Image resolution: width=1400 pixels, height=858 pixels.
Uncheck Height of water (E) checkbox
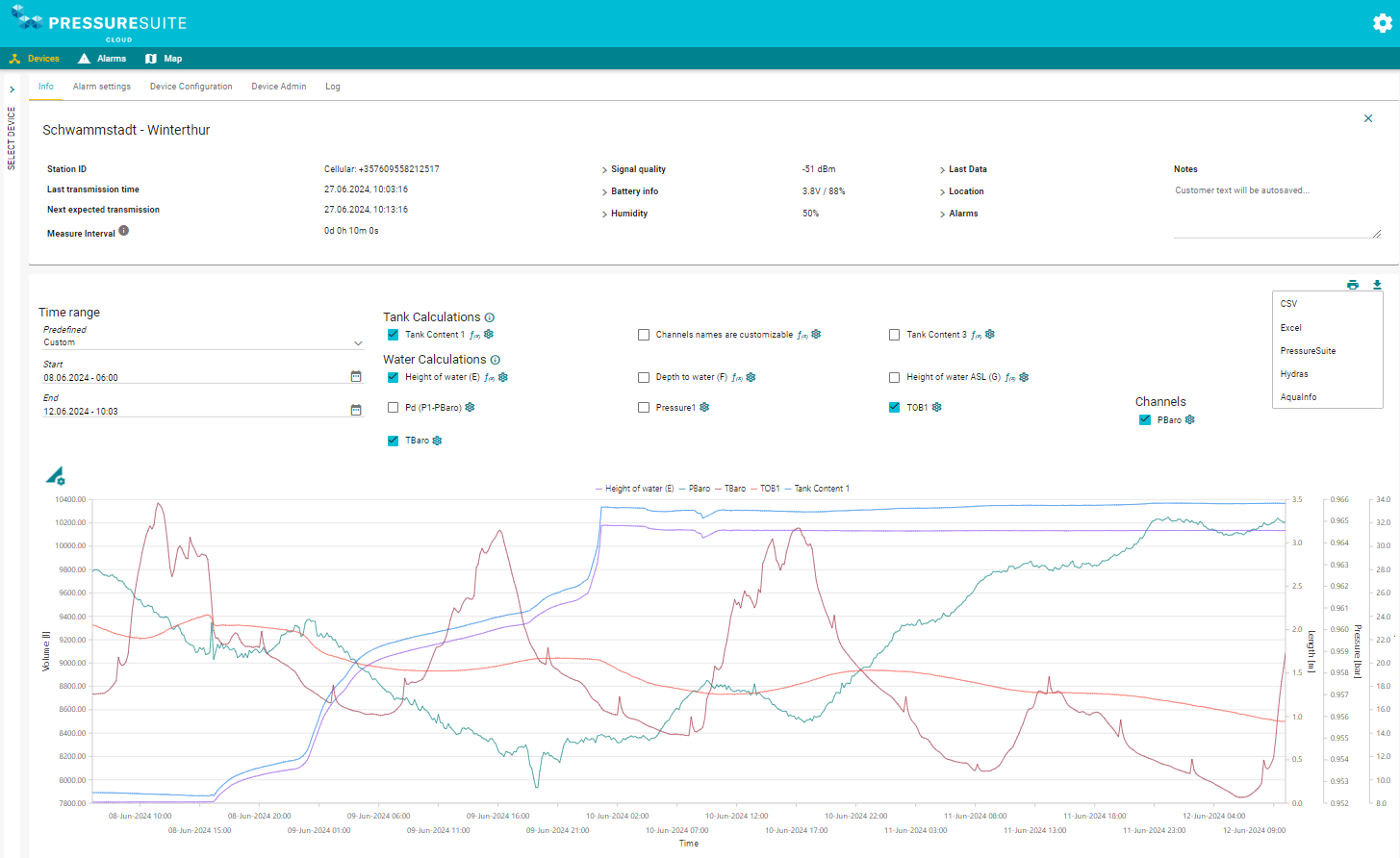pyautogui.click(x=393, y=377)
